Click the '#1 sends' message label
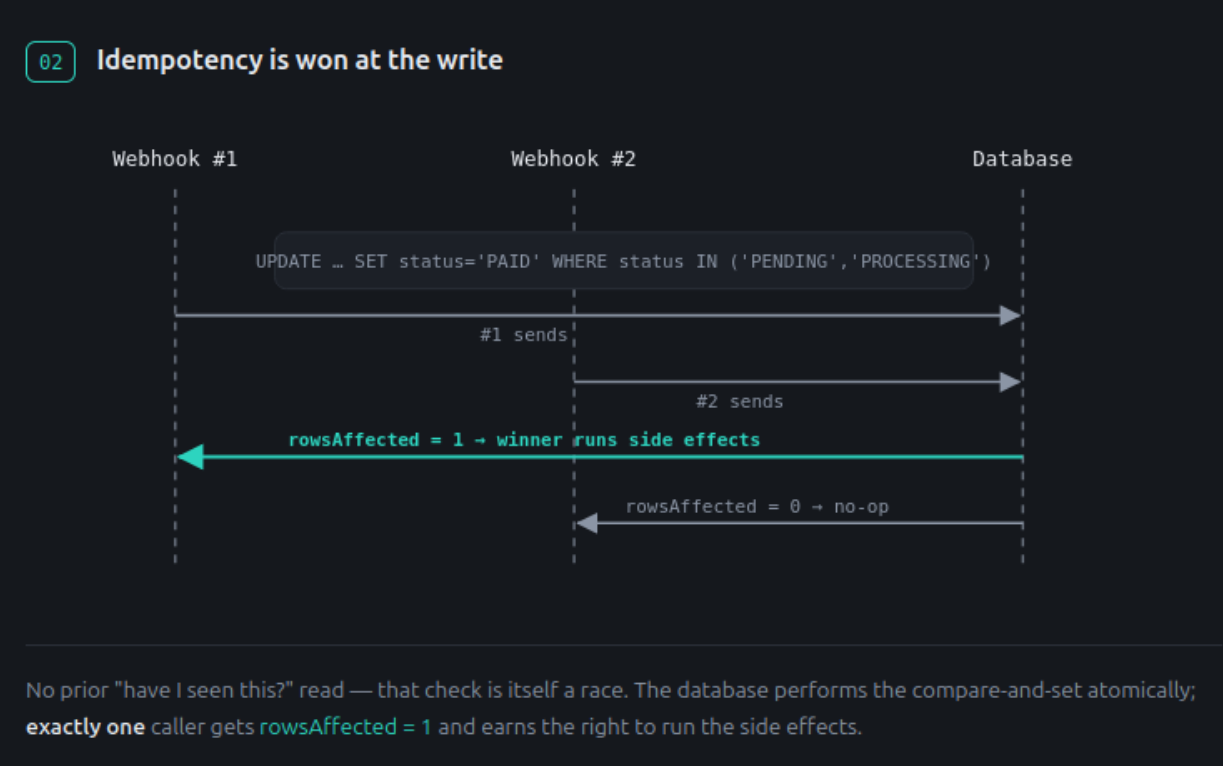This screenshot has width=1223, height=766. (523, 335)
